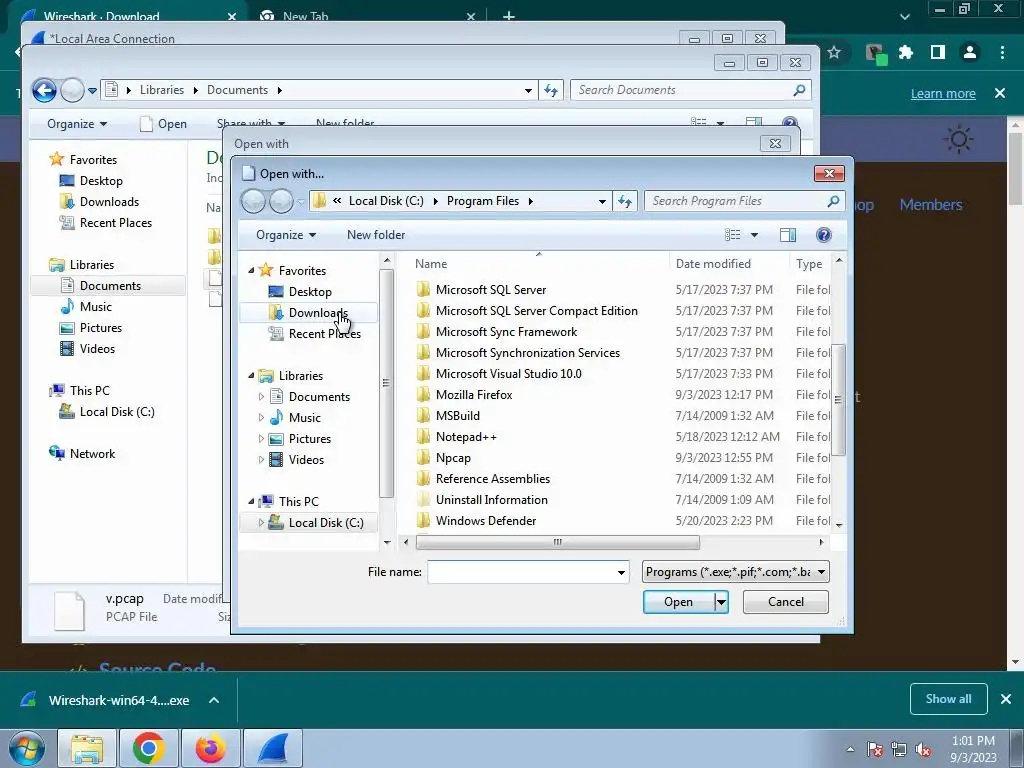Click Show all downloads button
Image resolution: width=1024 pixels, height=768 pixels.
coord(948,699)
